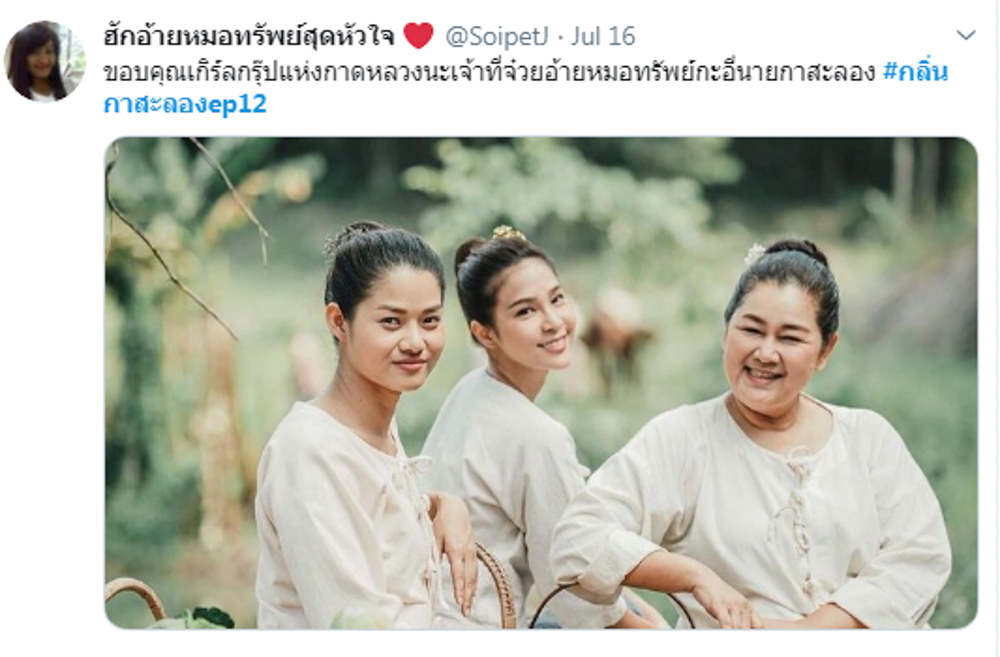
Task: Open the tweet author's profile avatar
Action: (x=45, y=61)
